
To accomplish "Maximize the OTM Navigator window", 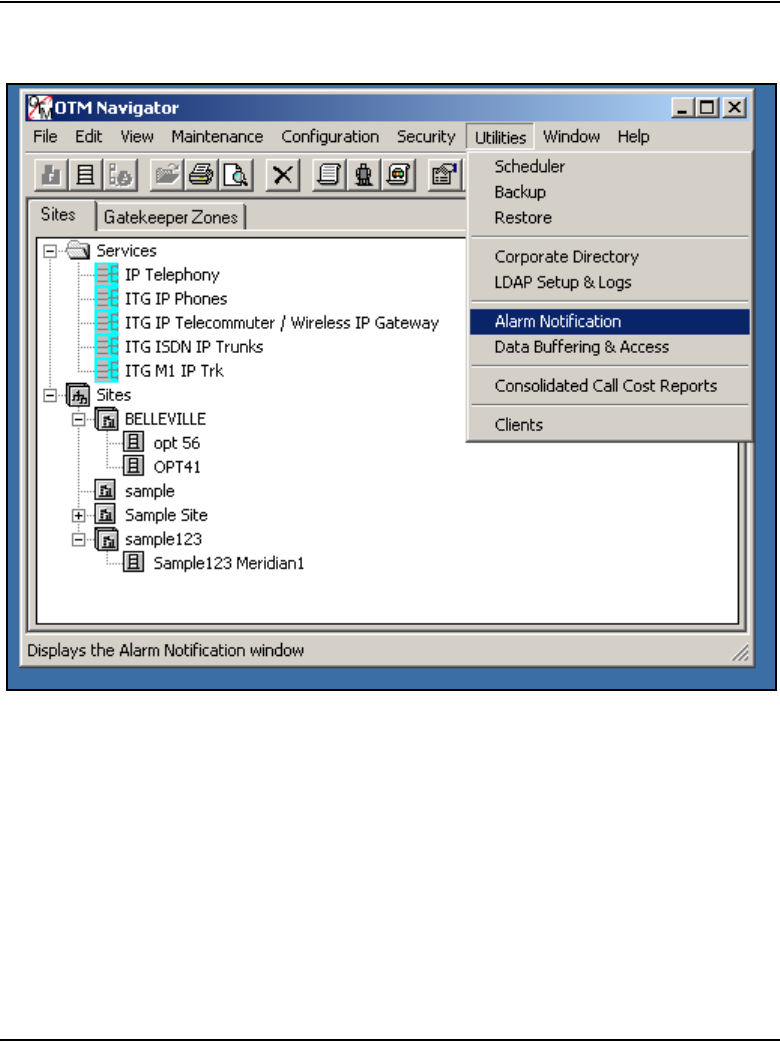I will (707, 108).
